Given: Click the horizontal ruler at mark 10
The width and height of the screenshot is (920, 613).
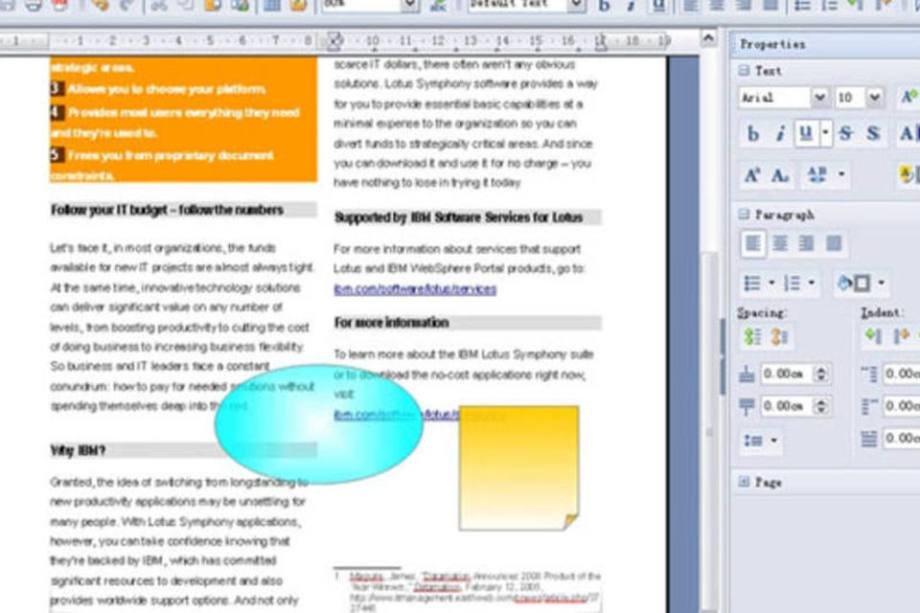Looking at the screenshot, I should (372, 40).
